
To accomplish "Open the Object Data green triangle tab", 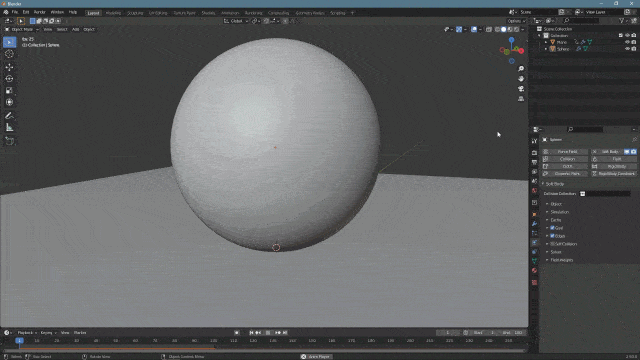I will pos(534,261).
